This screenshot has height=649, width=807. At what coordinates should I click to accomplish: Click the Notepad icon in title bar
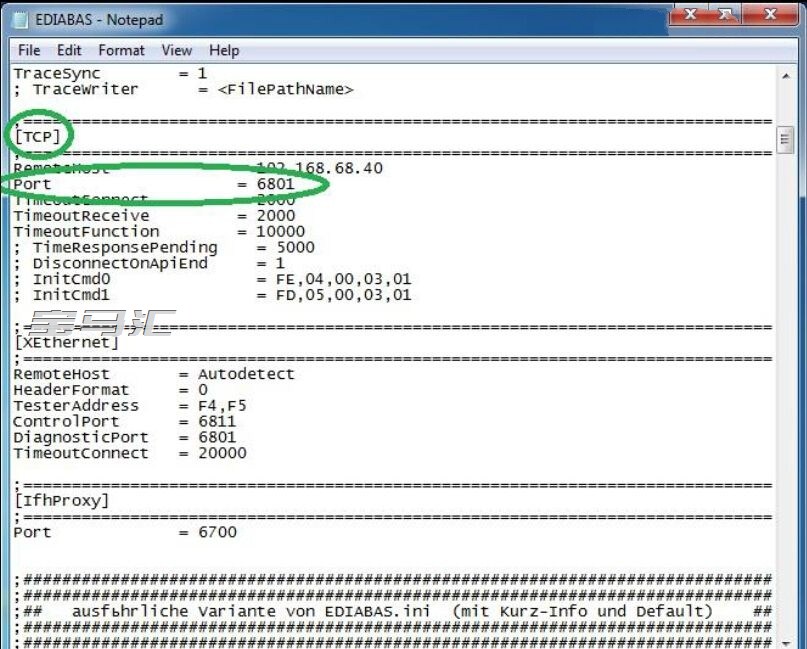[20, 20]
